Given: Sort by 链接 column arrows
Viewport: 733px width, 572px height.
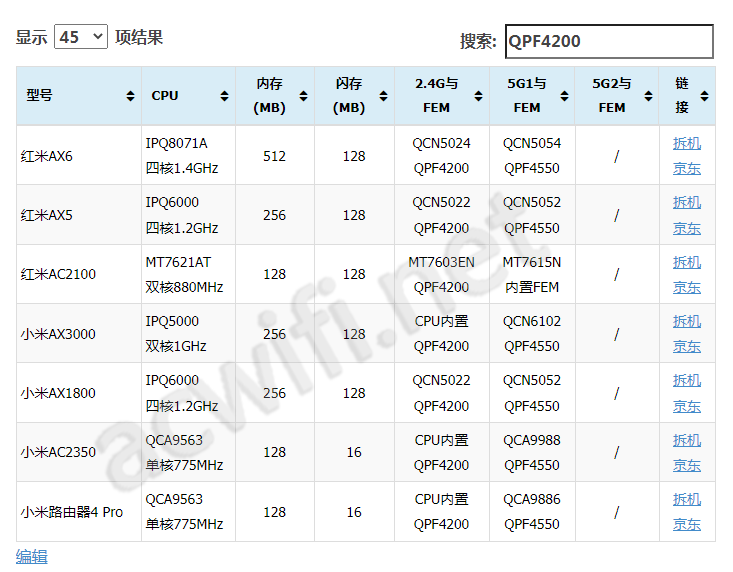Looking at the screenshot, I should tap(704, 96).
